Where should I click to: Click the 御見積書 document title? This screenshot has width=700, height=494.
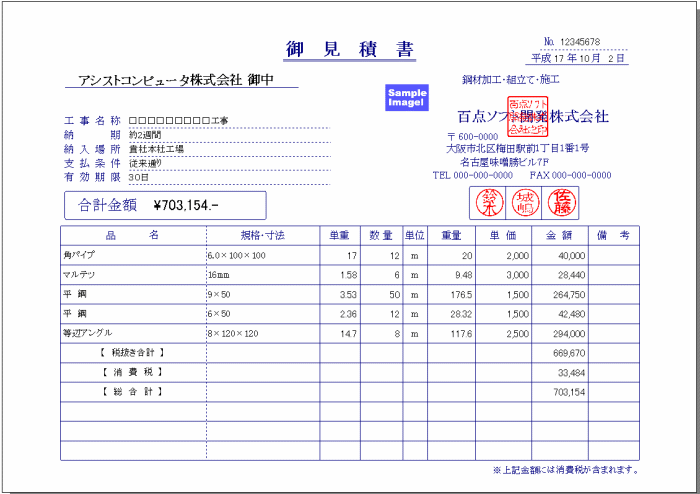[x=350, y=49]
